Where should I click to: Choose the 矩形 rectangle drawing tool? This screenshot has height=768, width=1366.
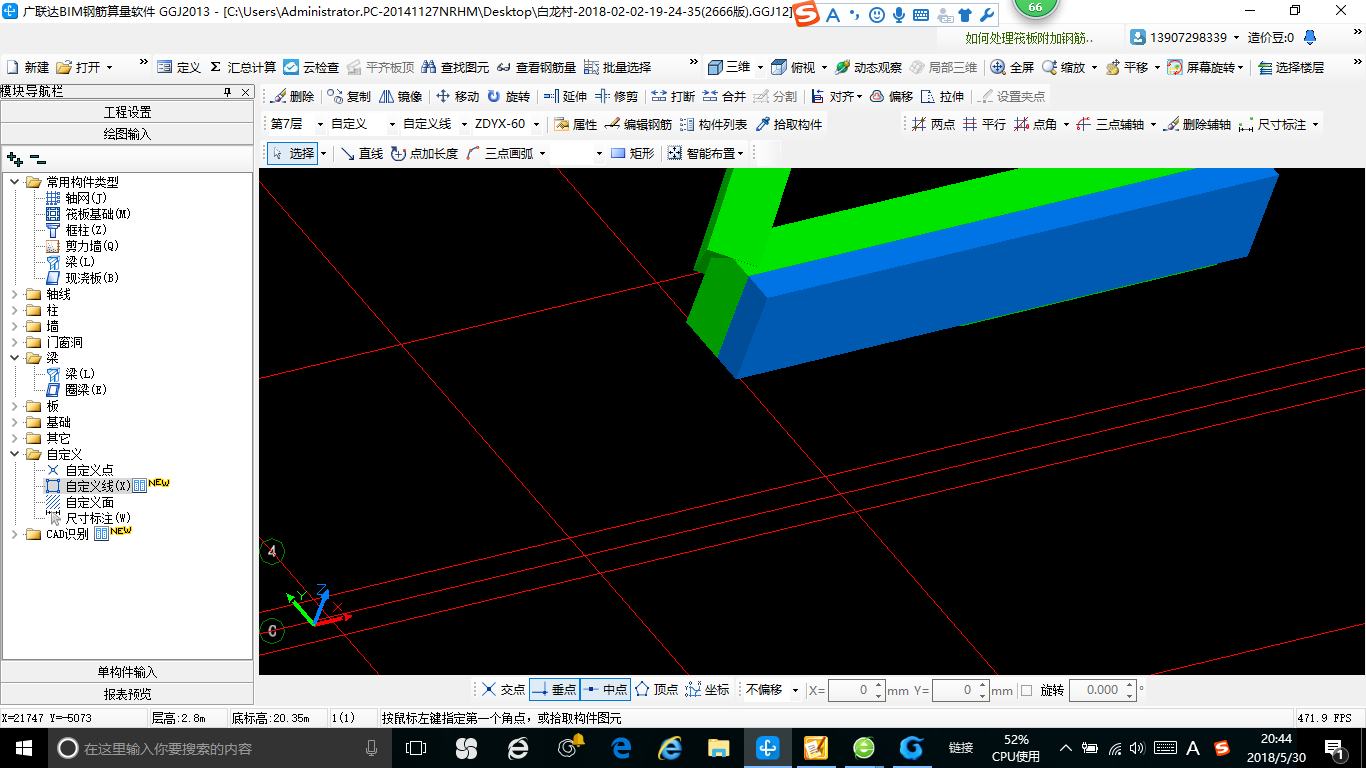(x=632, y=153)
